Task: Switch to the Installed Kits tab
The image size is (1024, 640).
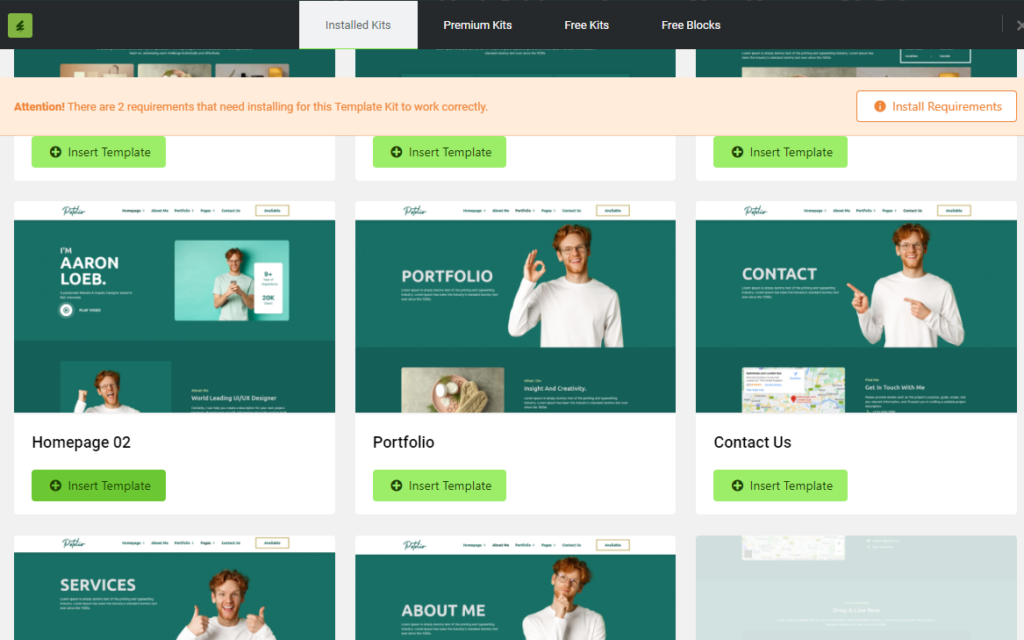Action: [358, 25]
